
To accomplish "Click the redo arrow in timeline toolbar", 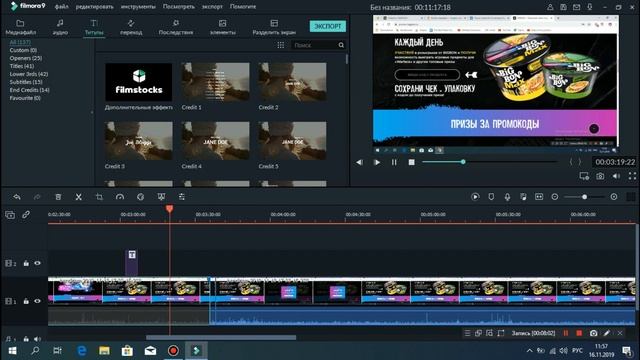I will coord(37,197).
